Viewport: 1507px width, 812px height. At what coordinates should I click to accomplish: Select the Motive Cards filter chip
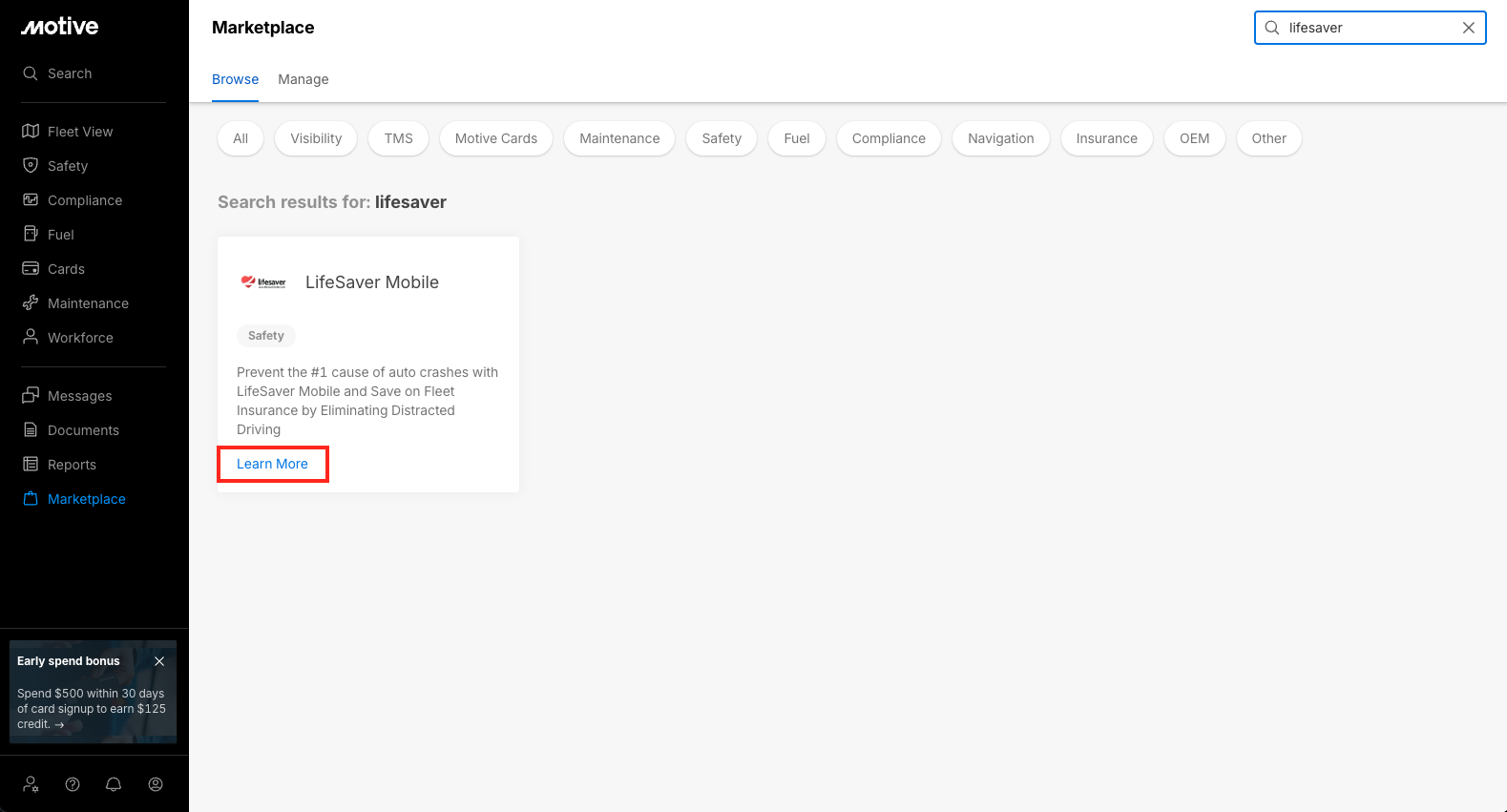tap(496, 138)
